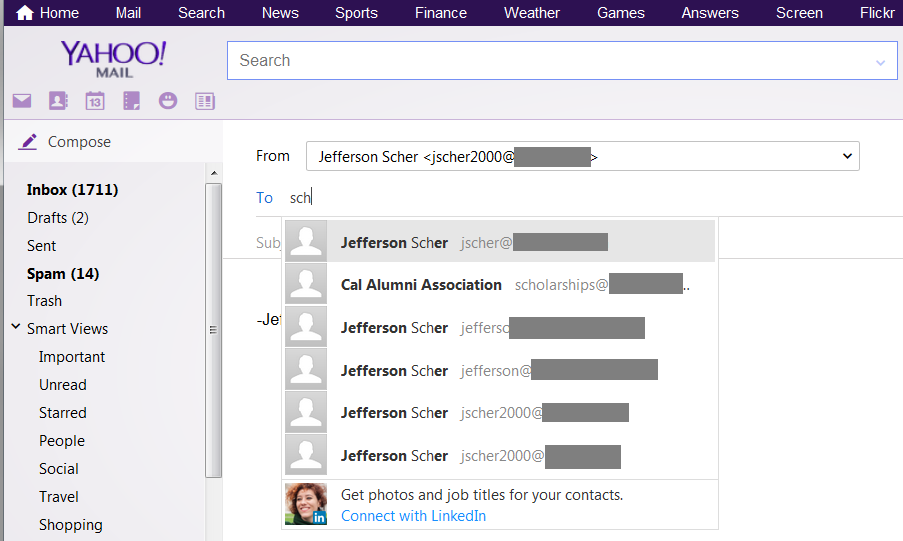Open the Contacts address book icon

(x=58, y=101)
